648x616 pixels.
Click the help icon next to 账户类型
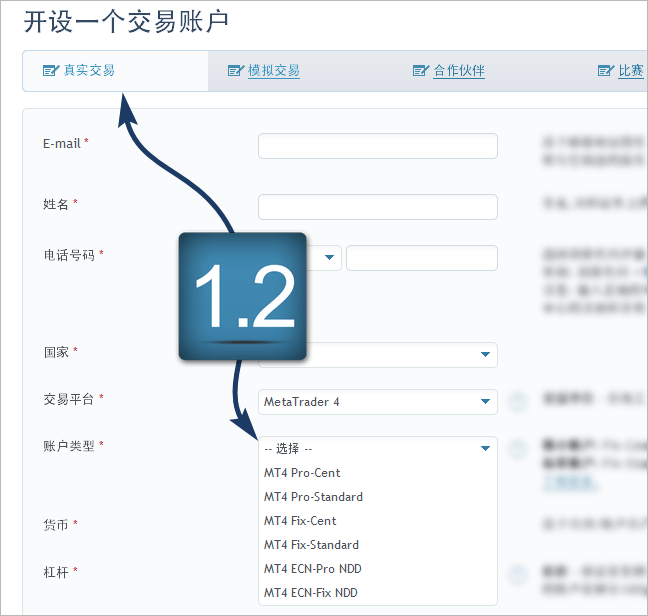[518, 449]
